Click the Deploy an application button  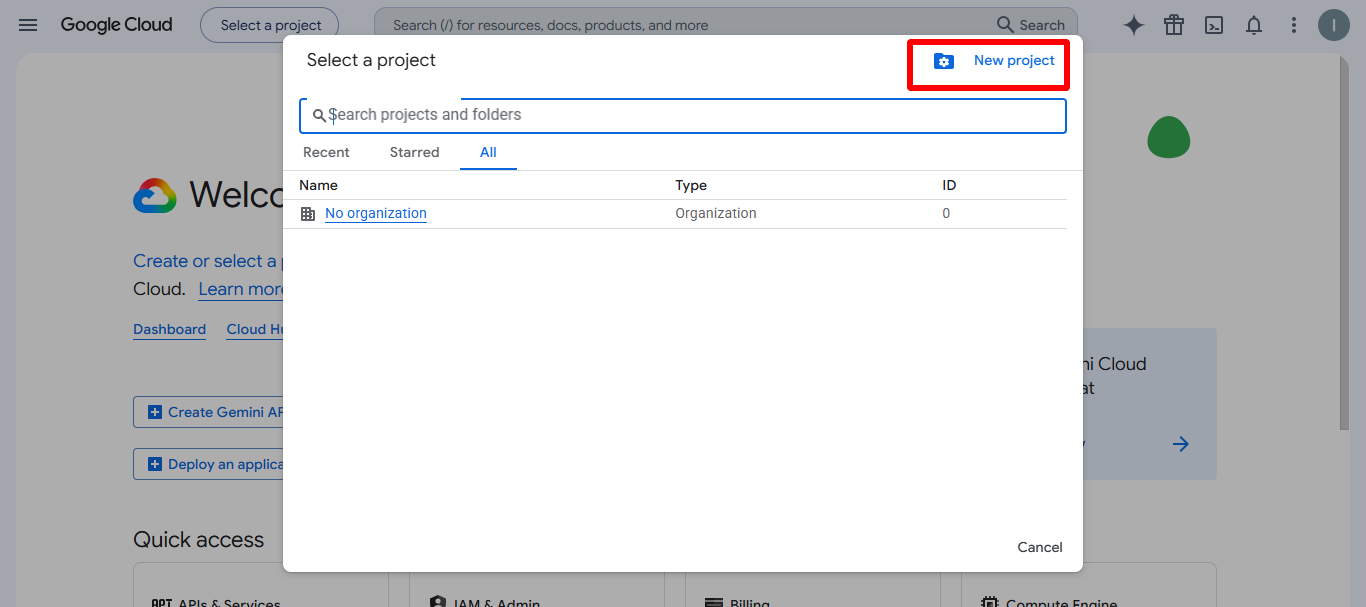(x=209, y=464)
